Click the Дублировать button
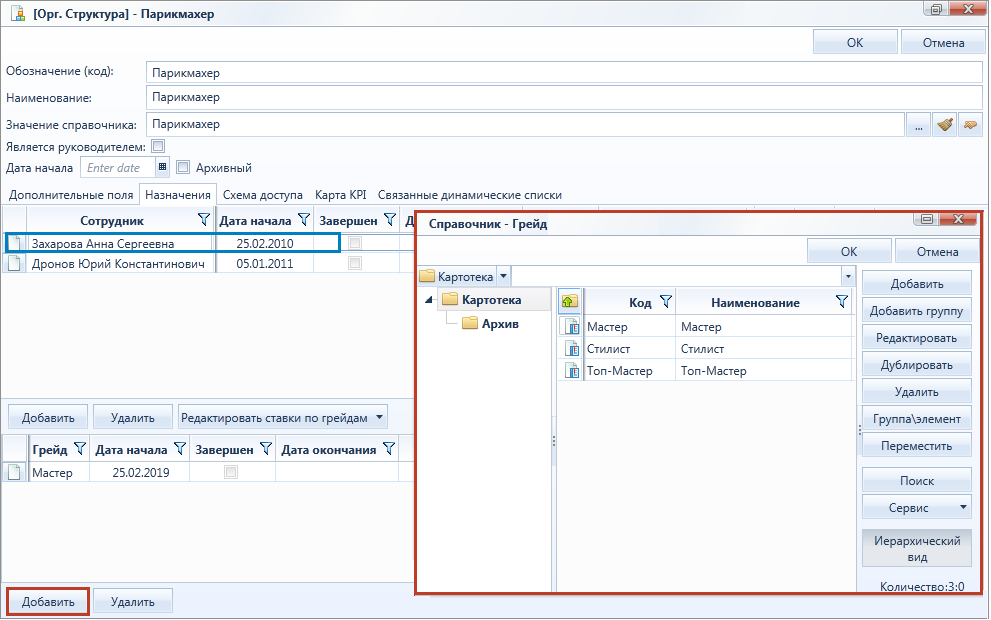Screen dimensions: 991x620 tap(916, 365)
